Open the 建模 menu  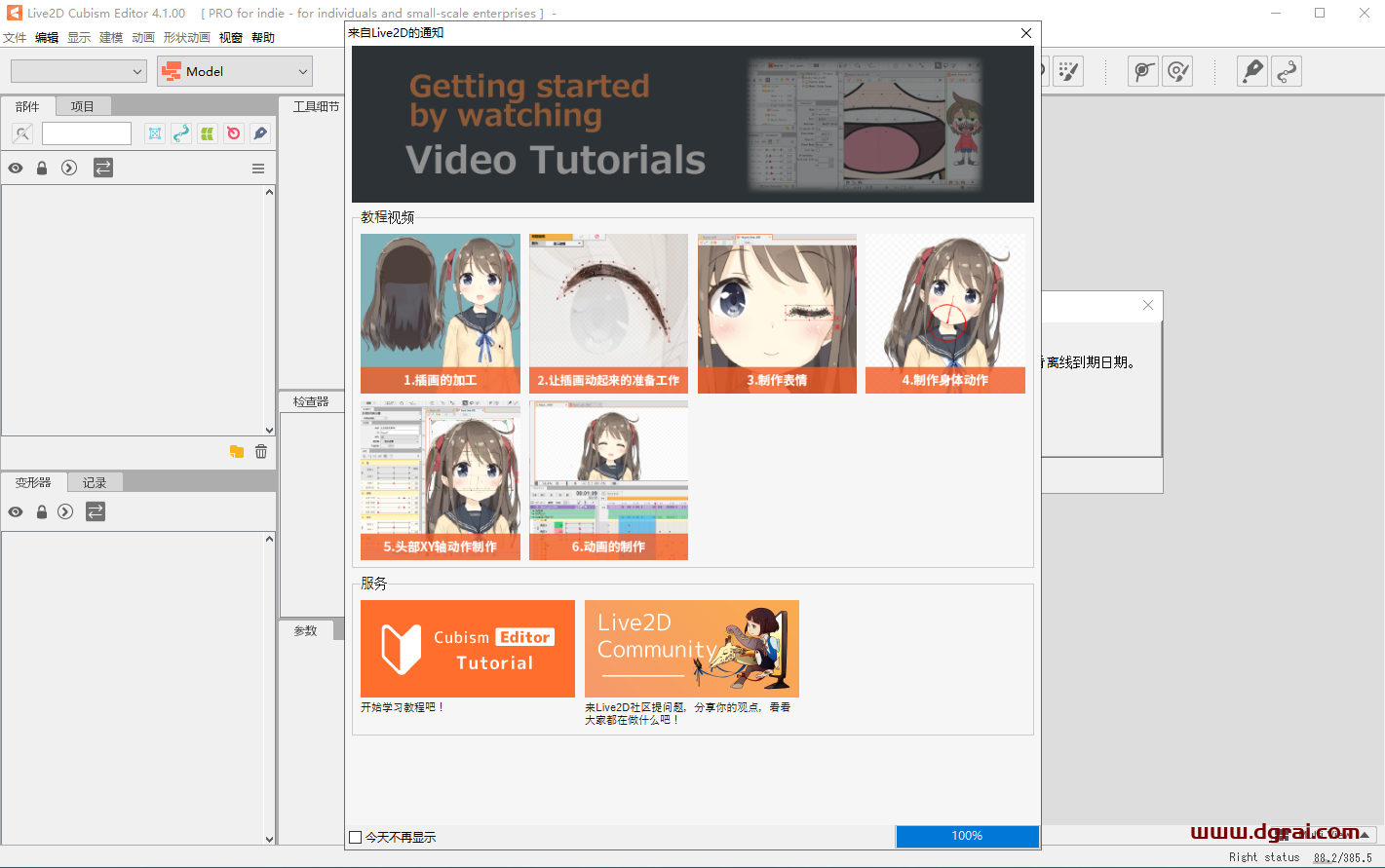[x=110, y=37]
